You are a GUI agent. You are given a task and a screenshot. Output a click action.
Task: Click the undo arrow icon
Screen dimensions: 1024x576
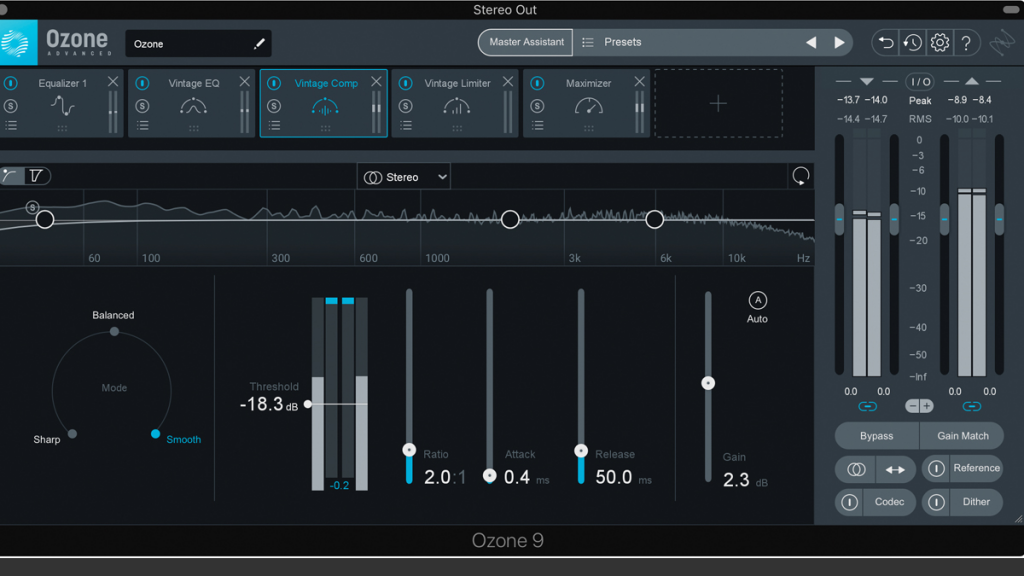point(885,43)
